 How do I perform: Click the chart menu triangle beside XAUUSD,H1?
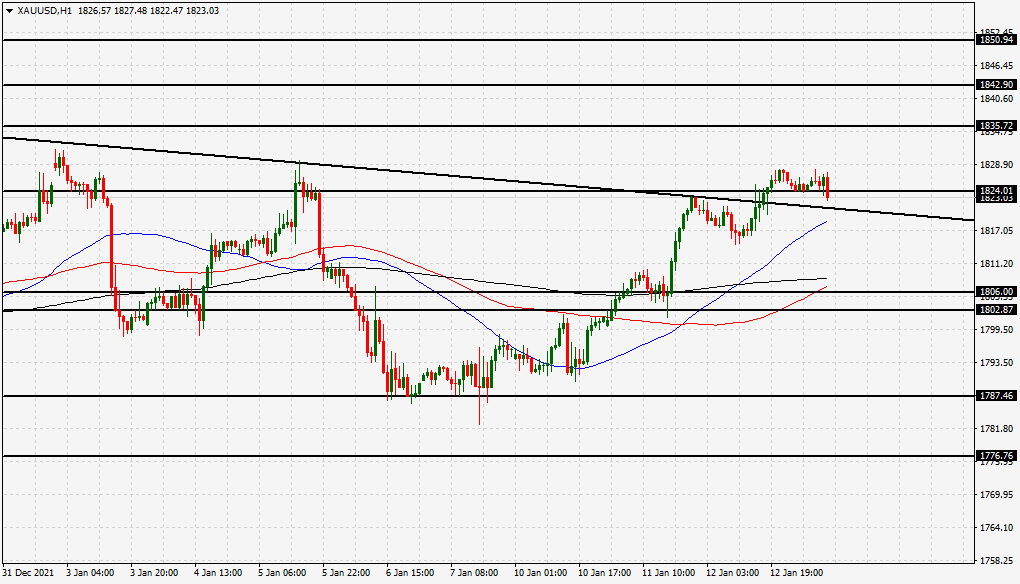tap(9, 10)
